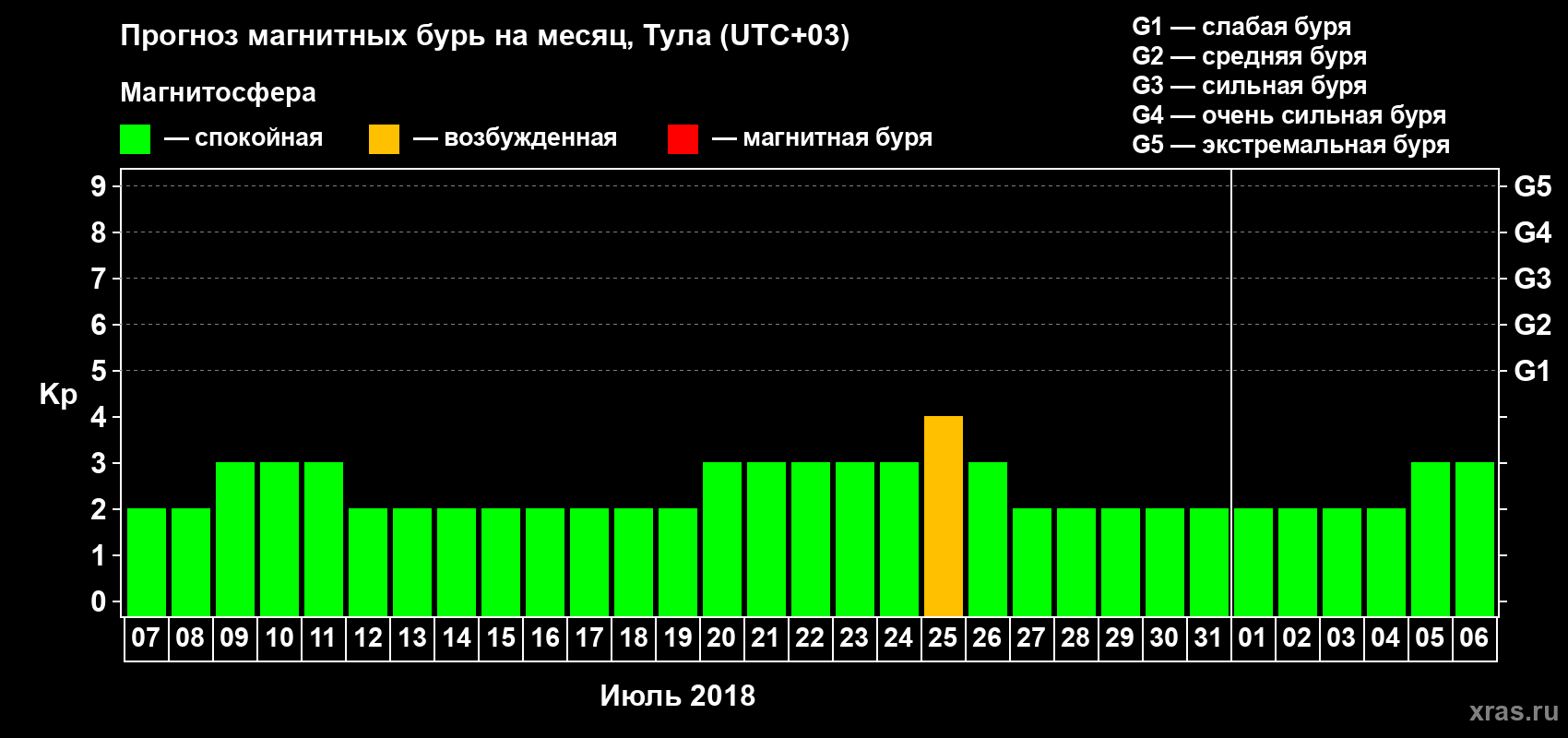
Task: Select the bar for August 05
Action: (x=1431, y=539)
